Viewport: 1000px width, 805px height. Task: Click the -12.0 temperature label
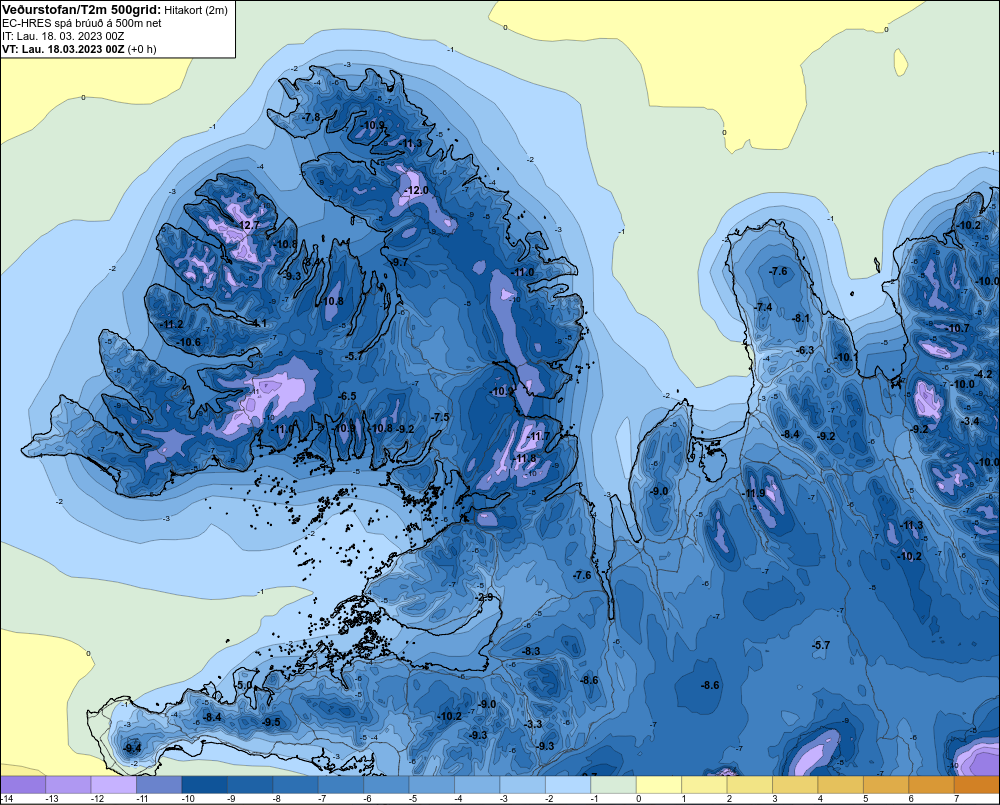point(416,190)
